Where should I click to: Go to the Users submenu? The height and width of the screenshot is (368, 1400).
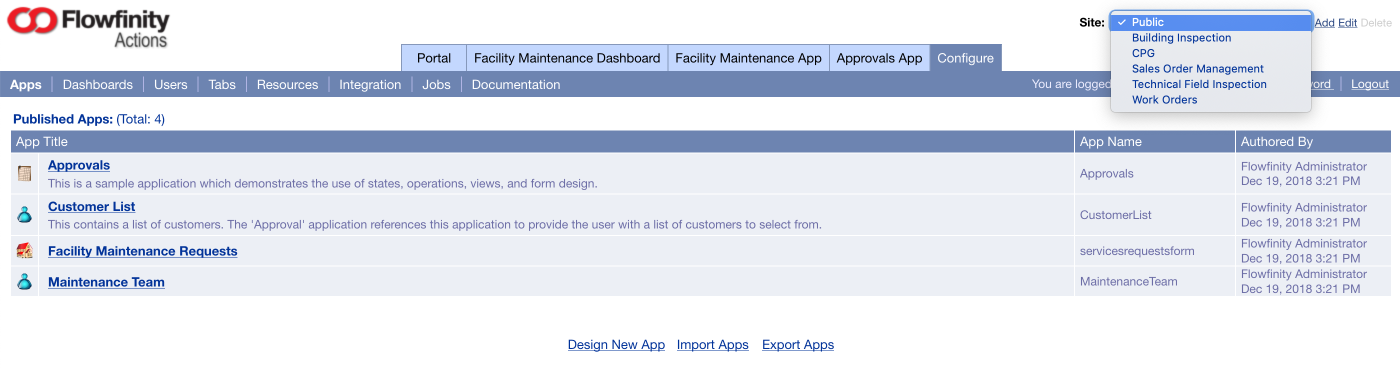[x=171, y=85]
